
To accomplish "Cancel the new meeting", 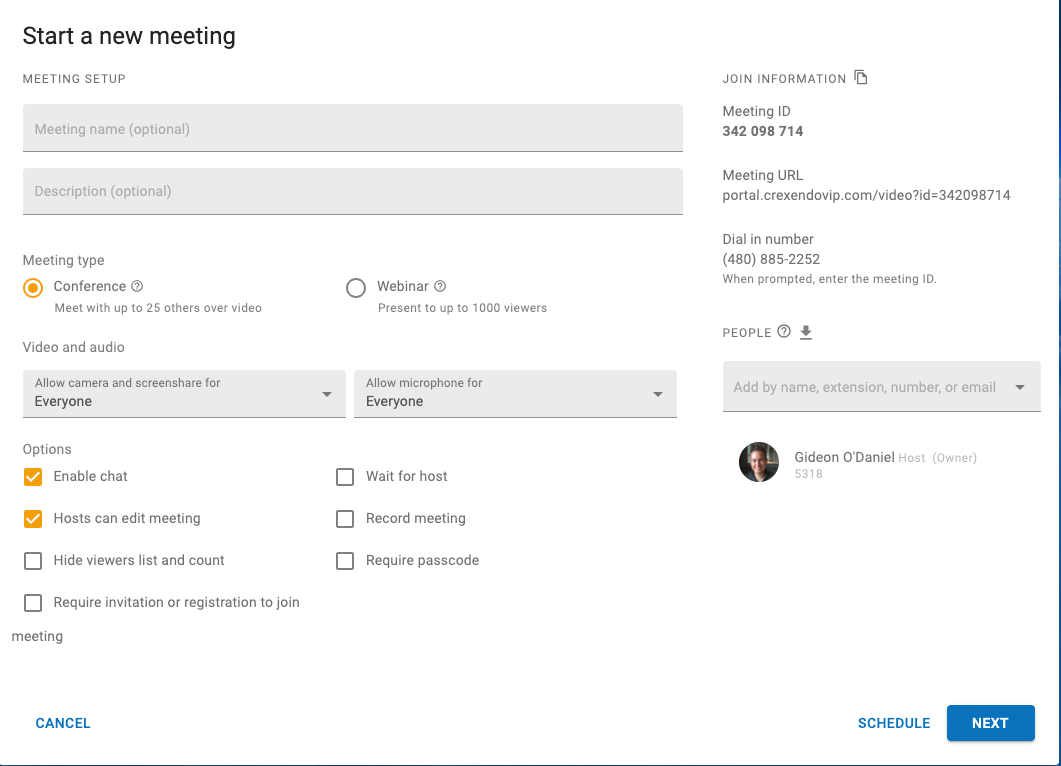I will [63, 723].
